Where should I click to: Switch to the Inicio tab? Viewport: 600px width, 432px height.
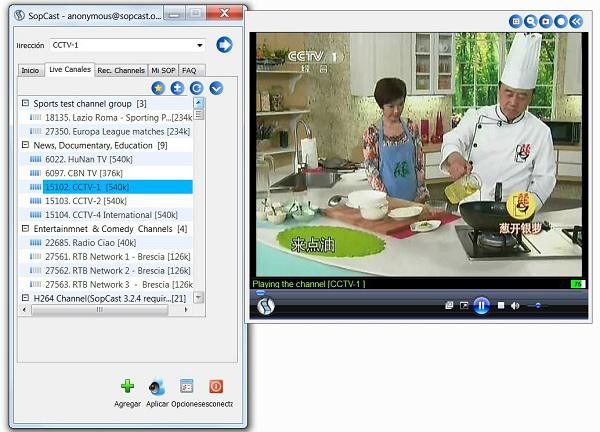pos(30,70)
